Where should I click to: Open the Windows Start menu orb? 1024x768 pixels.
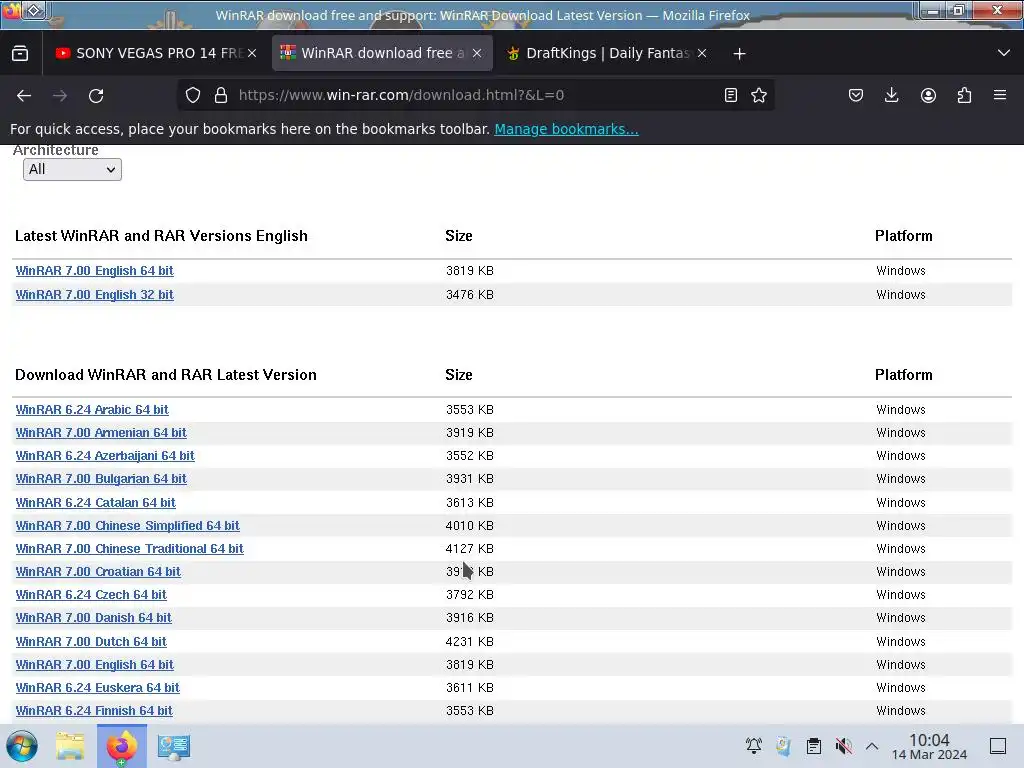click(x=22, y=746)
